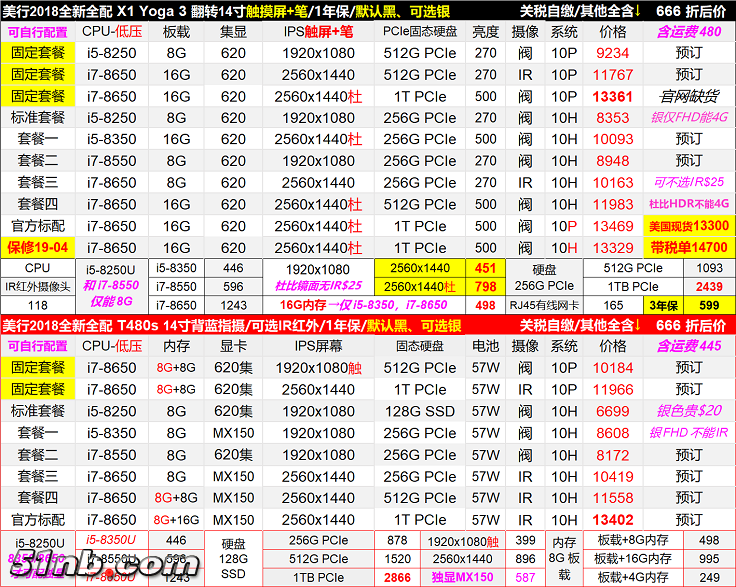Screen dimensions: 736x587
Task: Select the bold red price 13361
Action: point(612,97)
